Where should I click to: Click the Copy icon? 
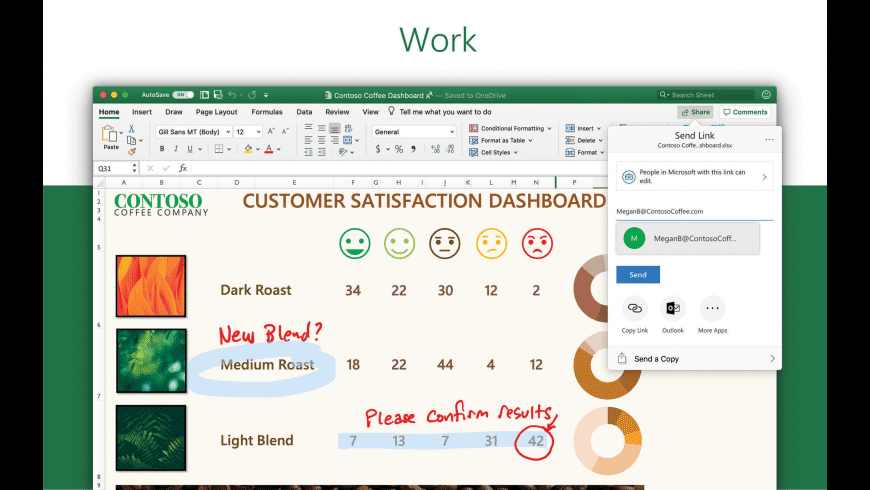[131, 140]
